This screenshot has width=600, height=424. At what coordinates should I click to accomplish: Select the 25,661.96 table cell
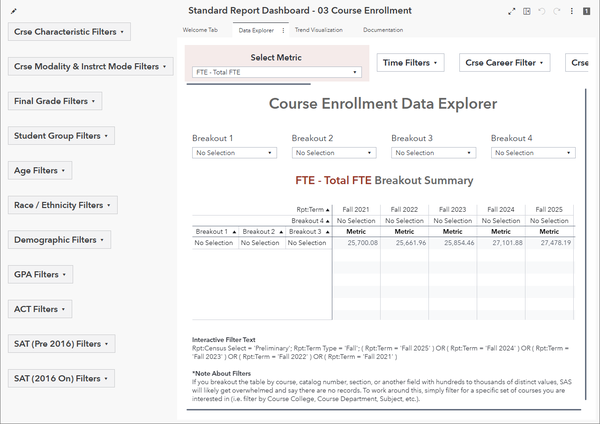404,243
